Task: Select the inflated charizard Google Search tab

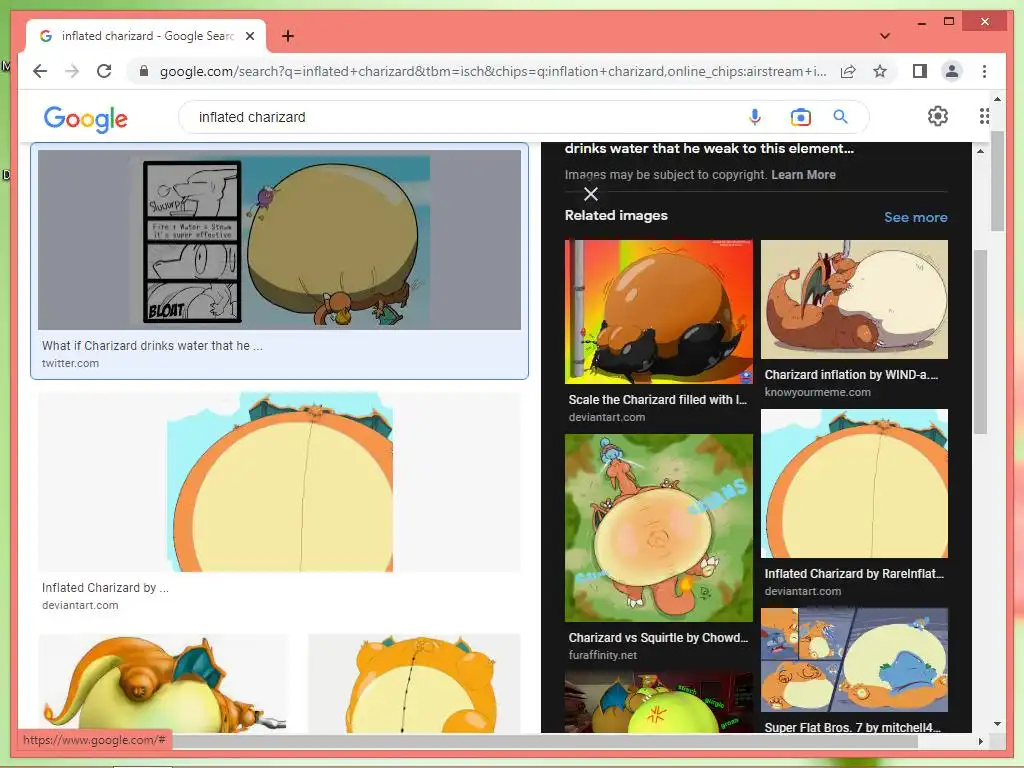Action: pyautogui.click(x=146, y=36)
